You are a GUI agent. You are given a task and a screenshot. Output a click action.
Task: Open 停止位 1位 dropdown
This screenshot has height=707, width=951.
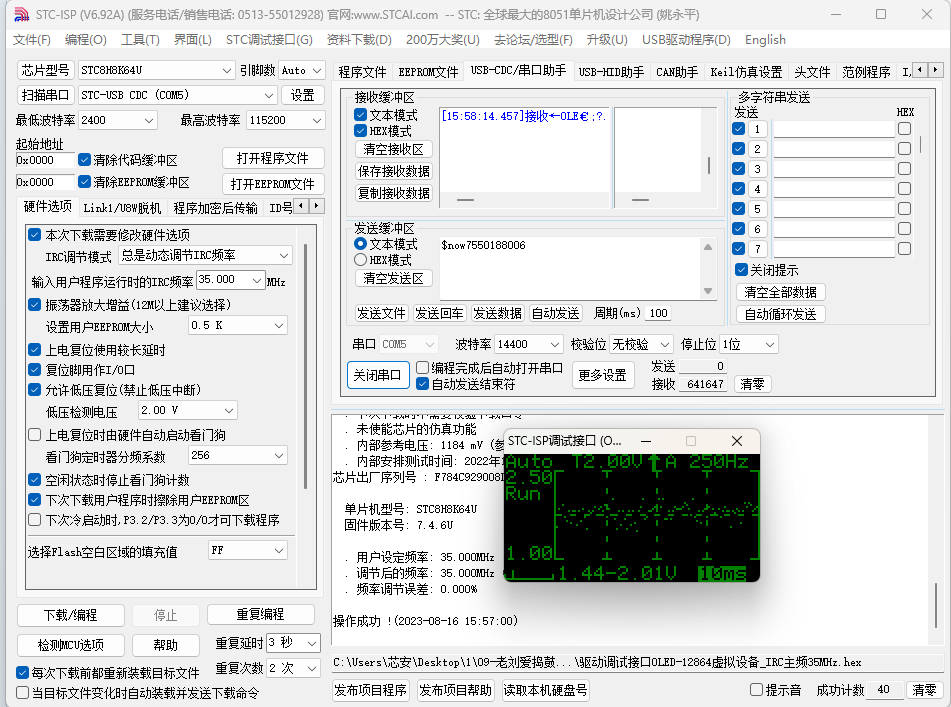(x=748, y=344)
